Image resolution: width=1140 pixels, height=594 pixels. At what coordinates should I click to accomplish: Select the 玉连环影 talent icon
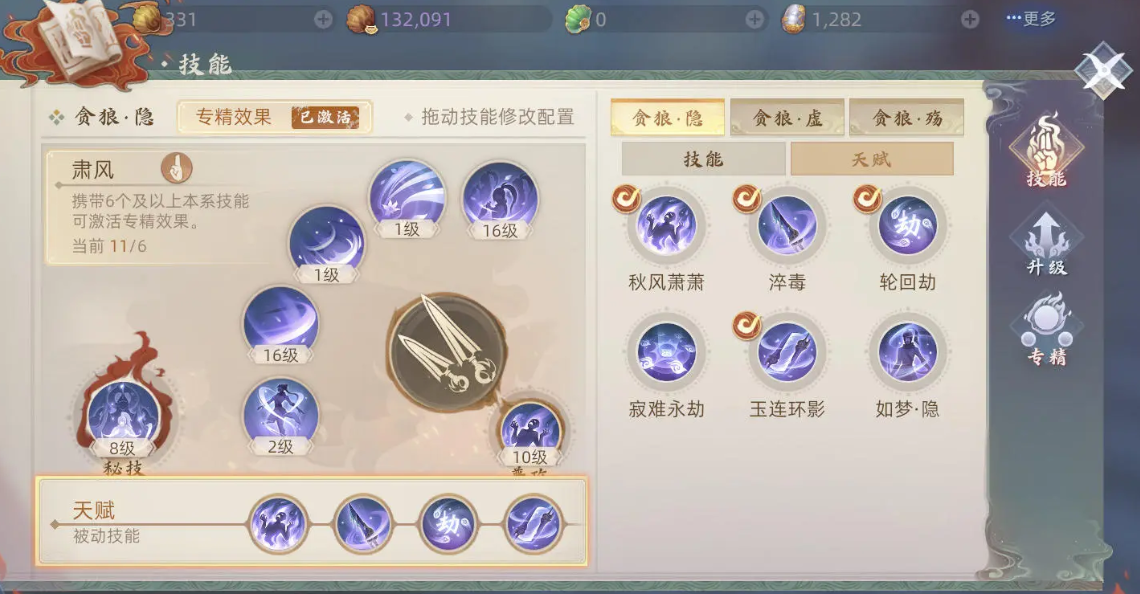click(x=787, y=353)
